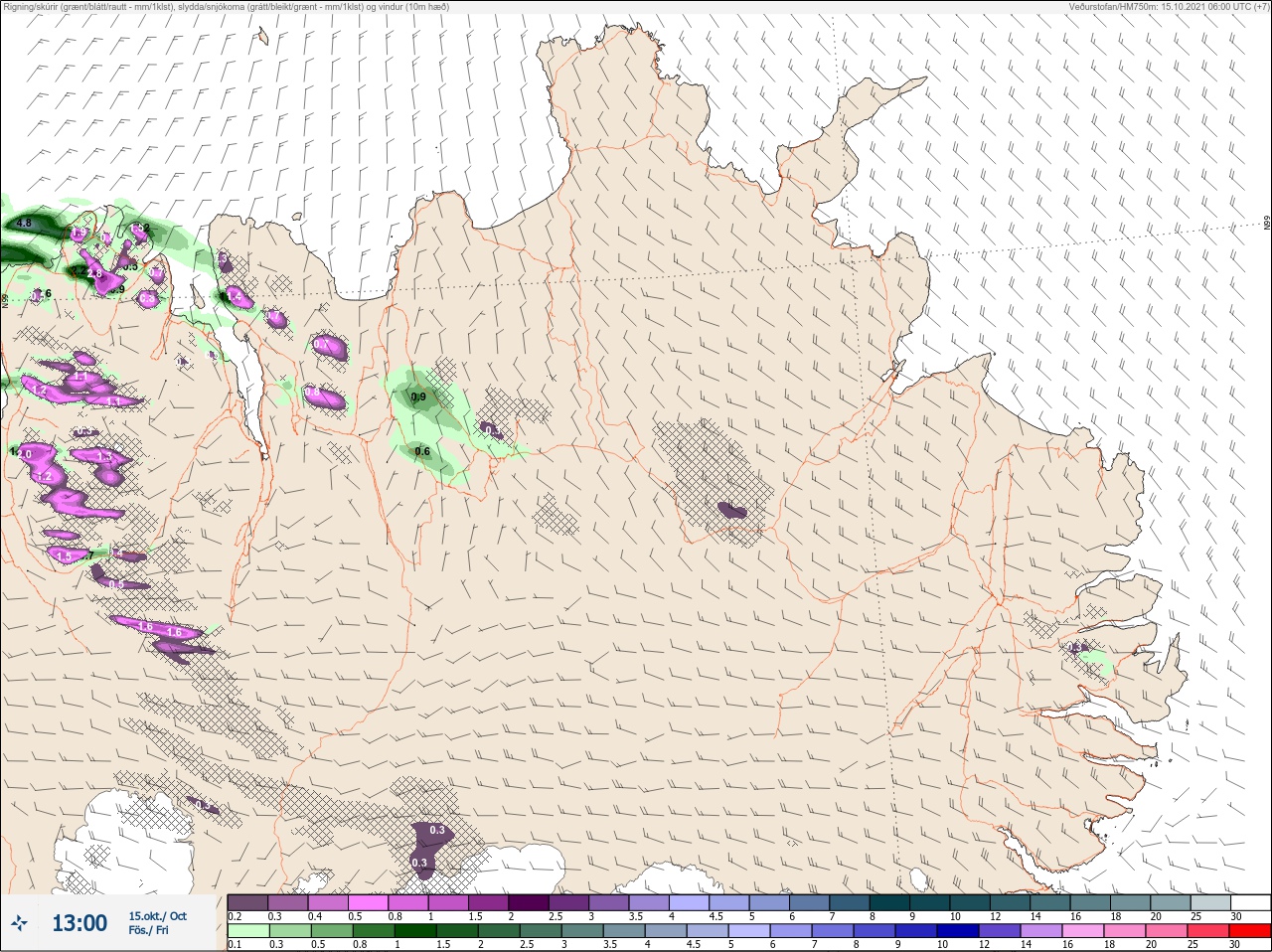Click the '0.6' value in the green rain area
The width and height of the screenshot is (1272, 952).
422,451
